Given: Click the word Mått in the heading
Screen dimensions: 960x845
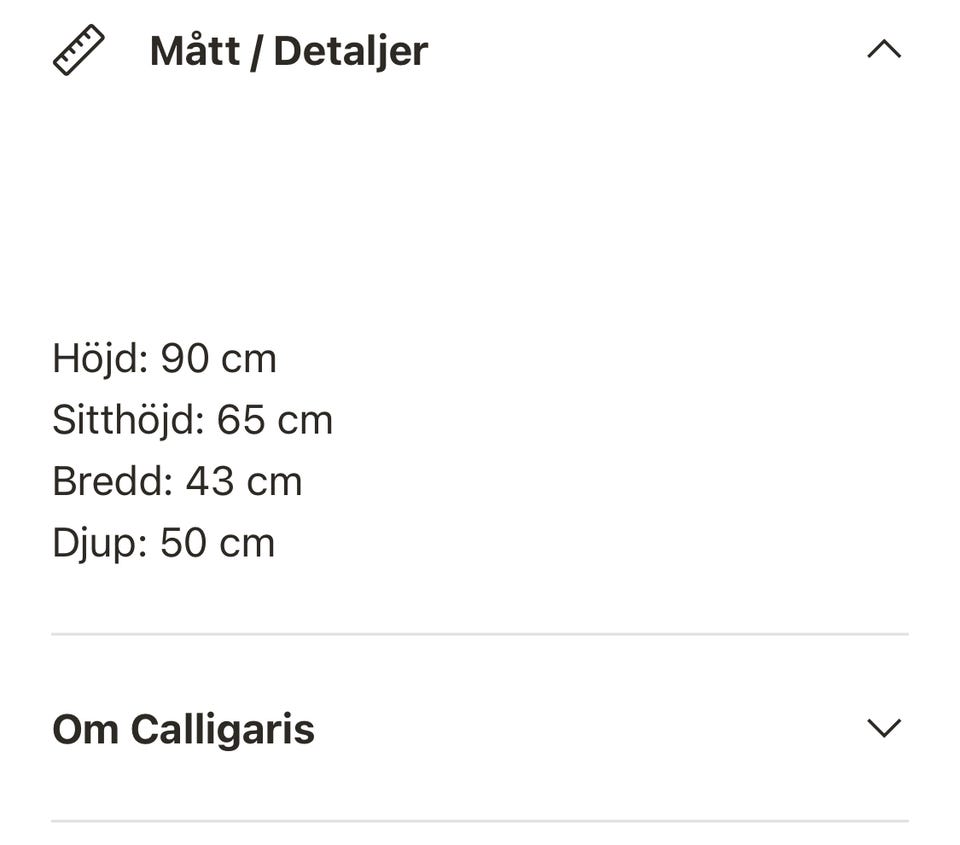Looking at the screenshot, I should point(195,51).
